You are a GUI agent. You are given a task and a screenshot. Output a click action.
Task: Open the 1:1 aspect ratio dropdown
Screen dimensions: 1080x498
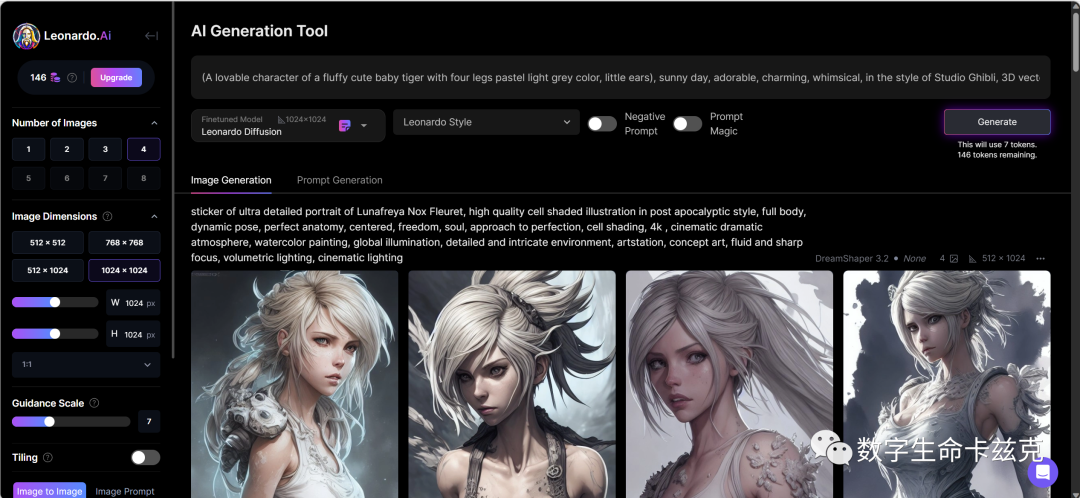[86, 364]
